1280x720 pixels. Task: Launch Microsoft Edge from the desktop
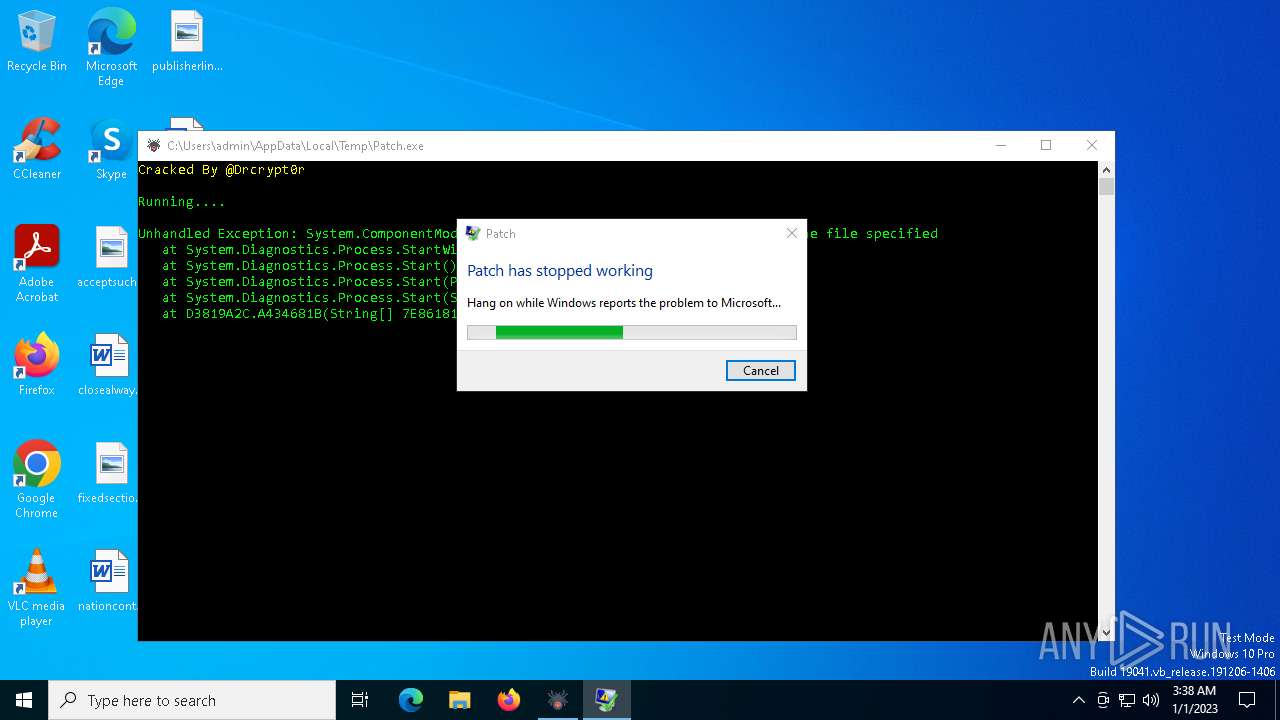pos(111,47)
